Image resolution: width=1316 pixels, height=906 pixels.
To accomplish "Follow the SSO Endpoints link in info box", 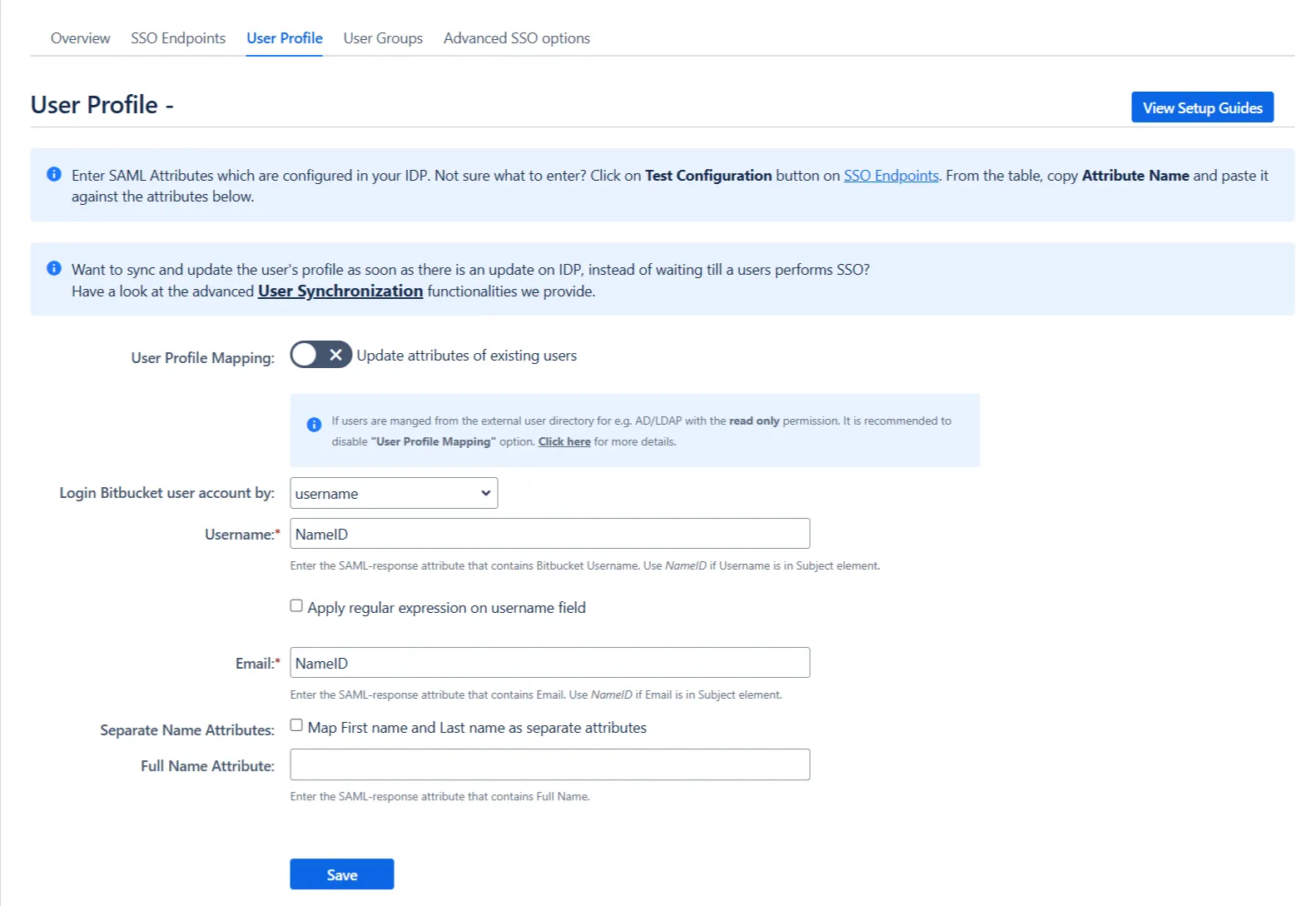I will point(891,176).
